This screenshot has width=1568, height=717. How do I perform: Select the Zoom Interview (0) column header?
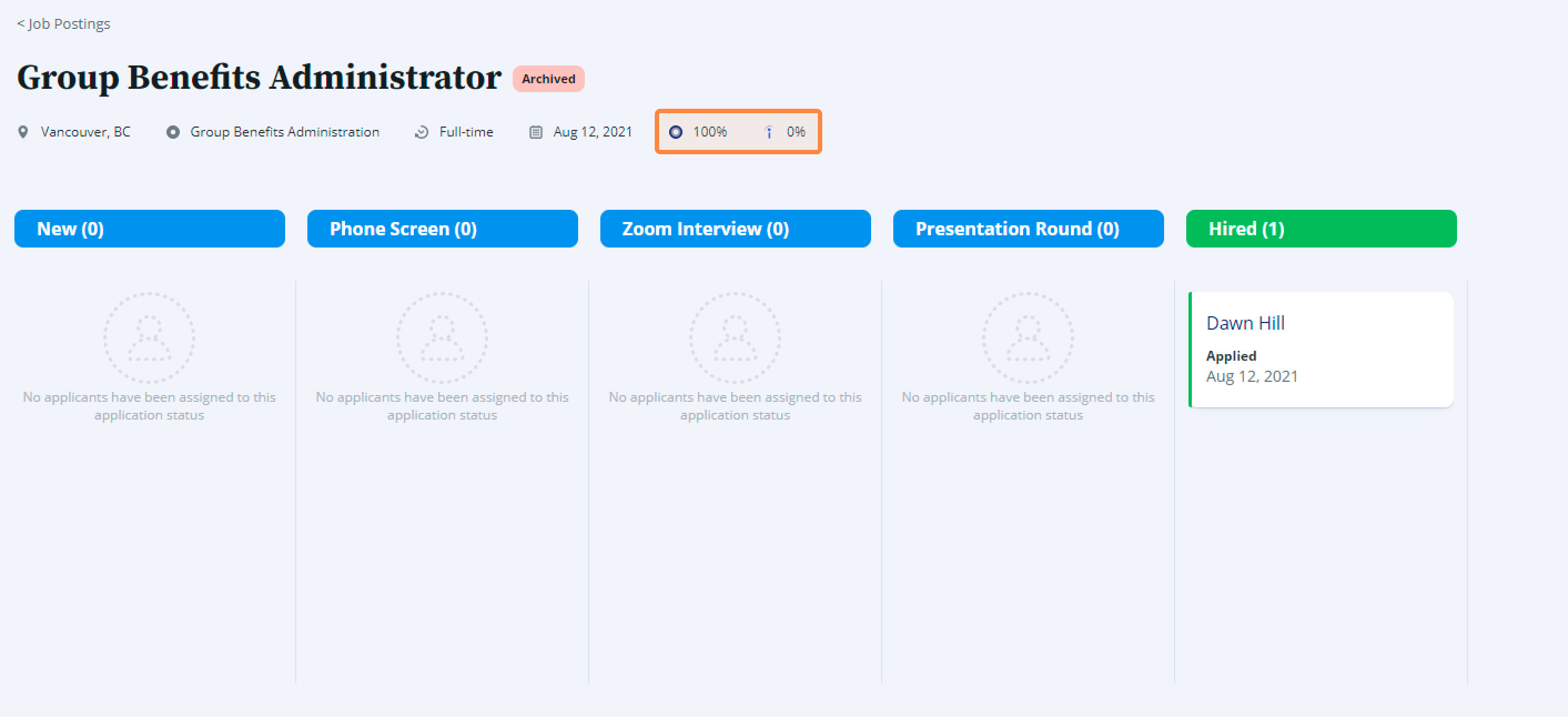click(735, 229)
